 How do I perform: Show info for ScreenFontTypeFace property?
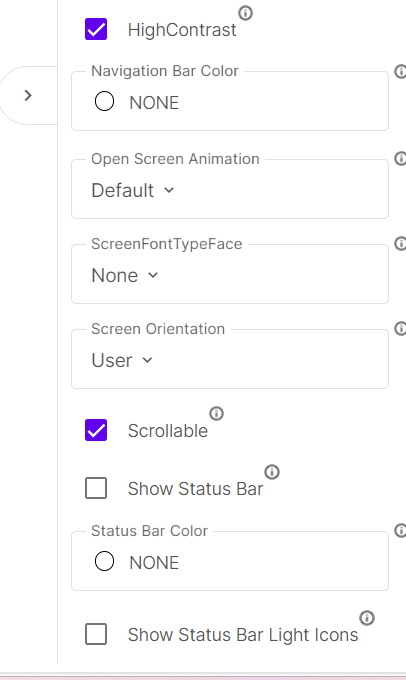pos(400,244)
